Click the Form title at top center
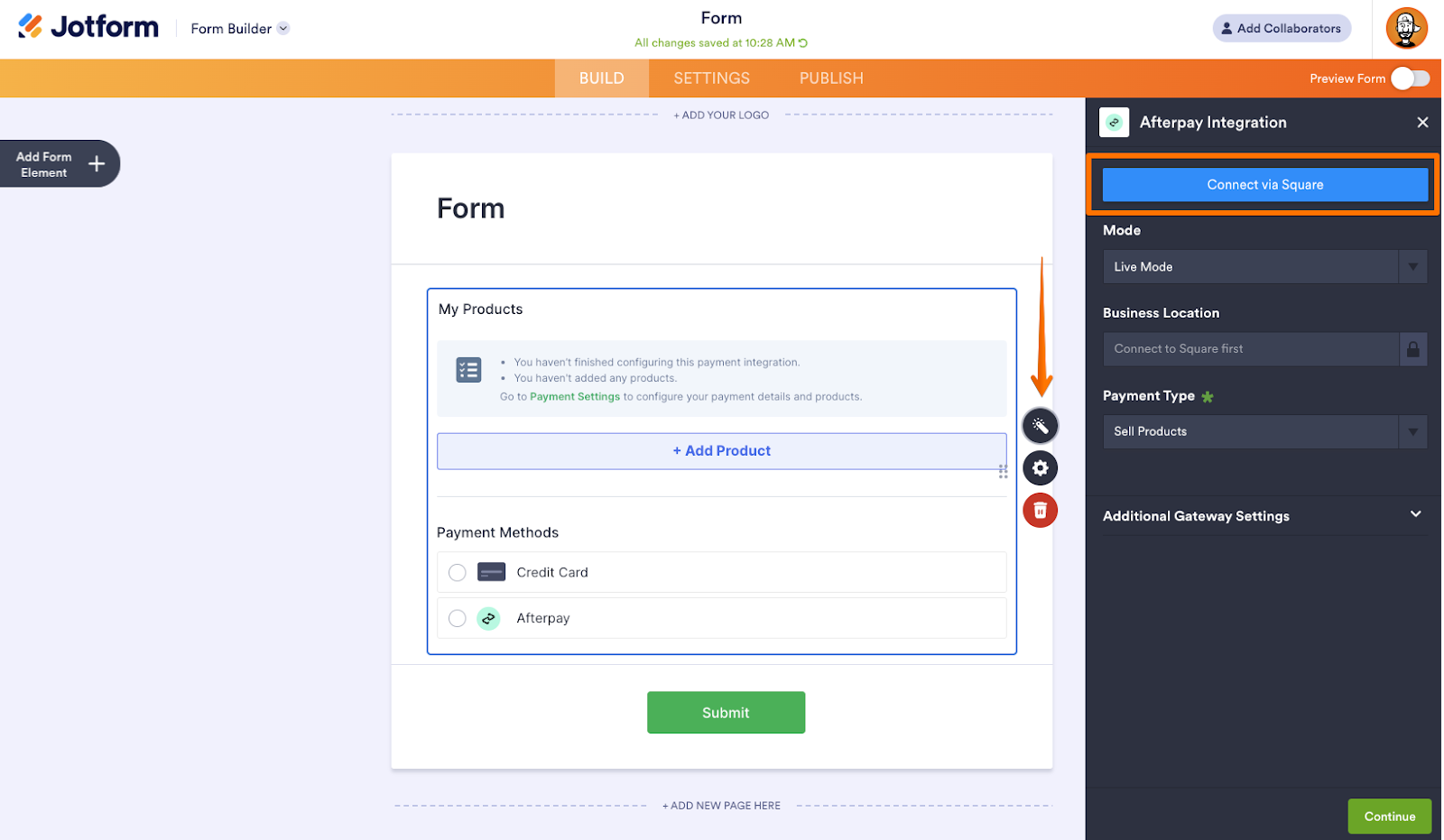This screenshot has width=1444, height=840. pyautogui.click(x=723, y=18)
